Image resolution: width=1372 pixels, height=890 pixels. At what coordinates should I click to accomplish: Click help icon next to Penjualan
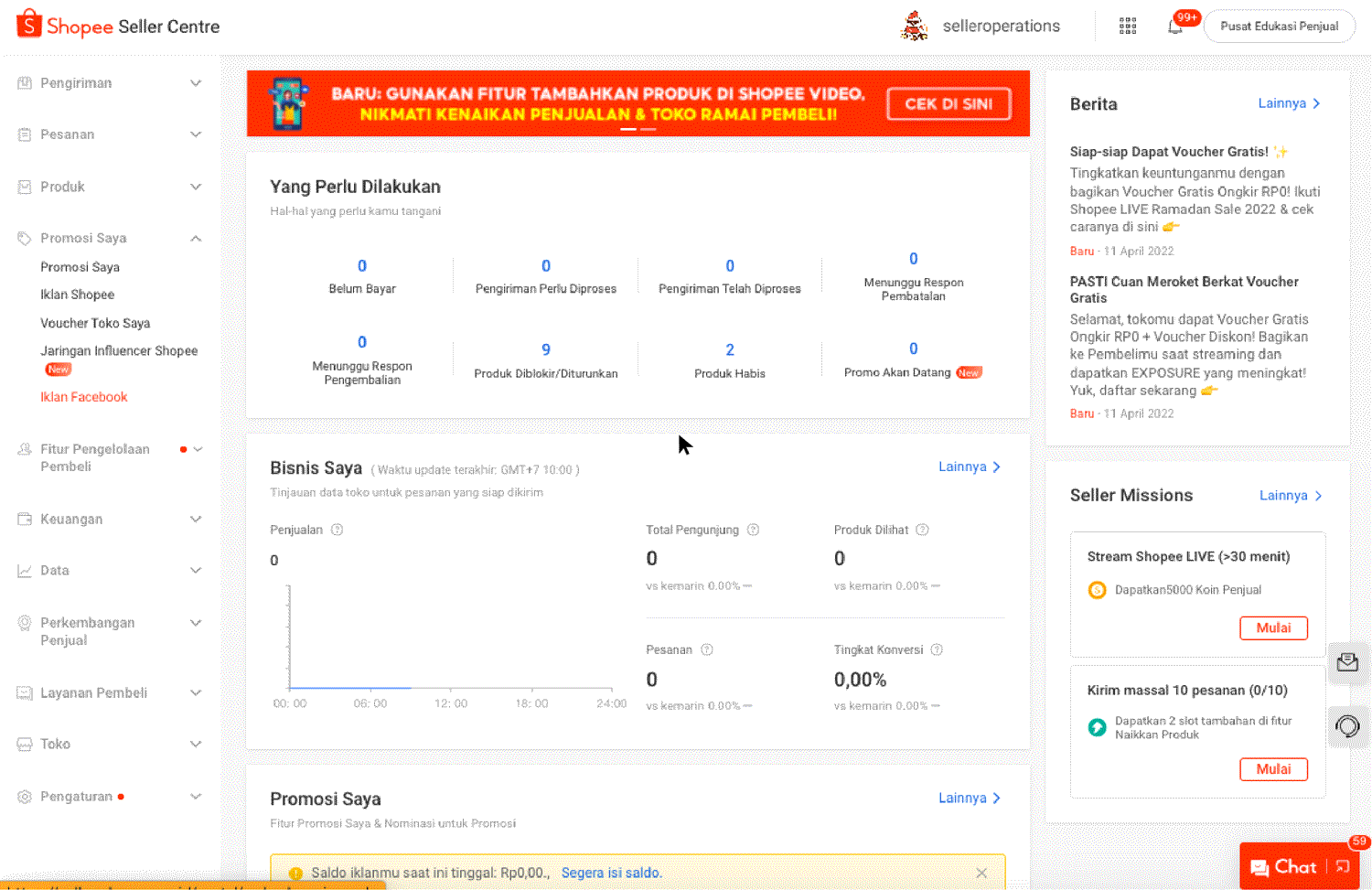pyautogui.click(x=337, y=530)
